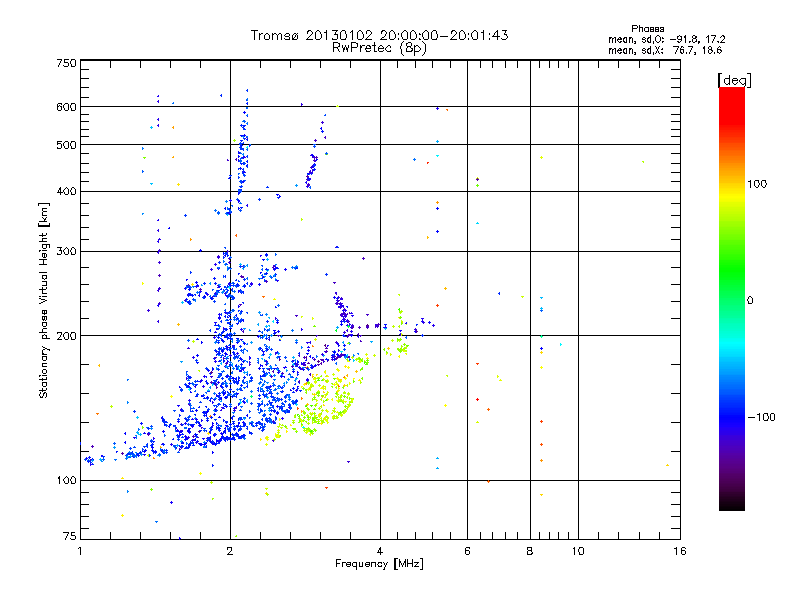This screenshot has height=600, width=800.
Task: Click the '400' y-axis tick label
Action: coord(66,192)
